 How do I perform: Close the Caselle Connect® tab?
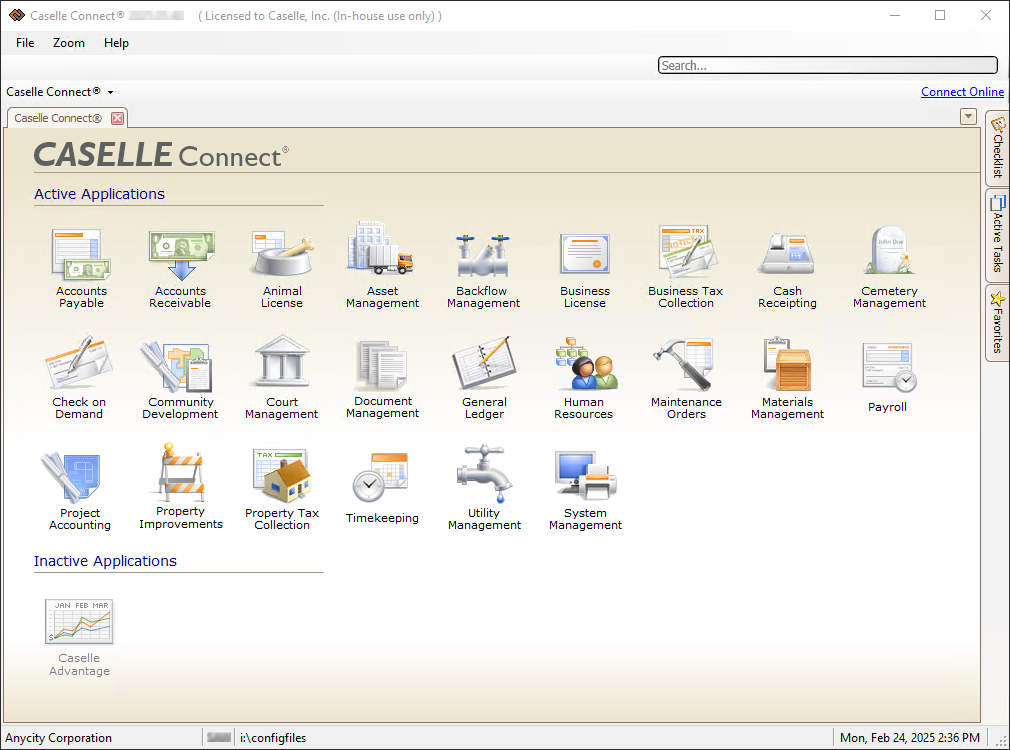(x=117, y=118)
